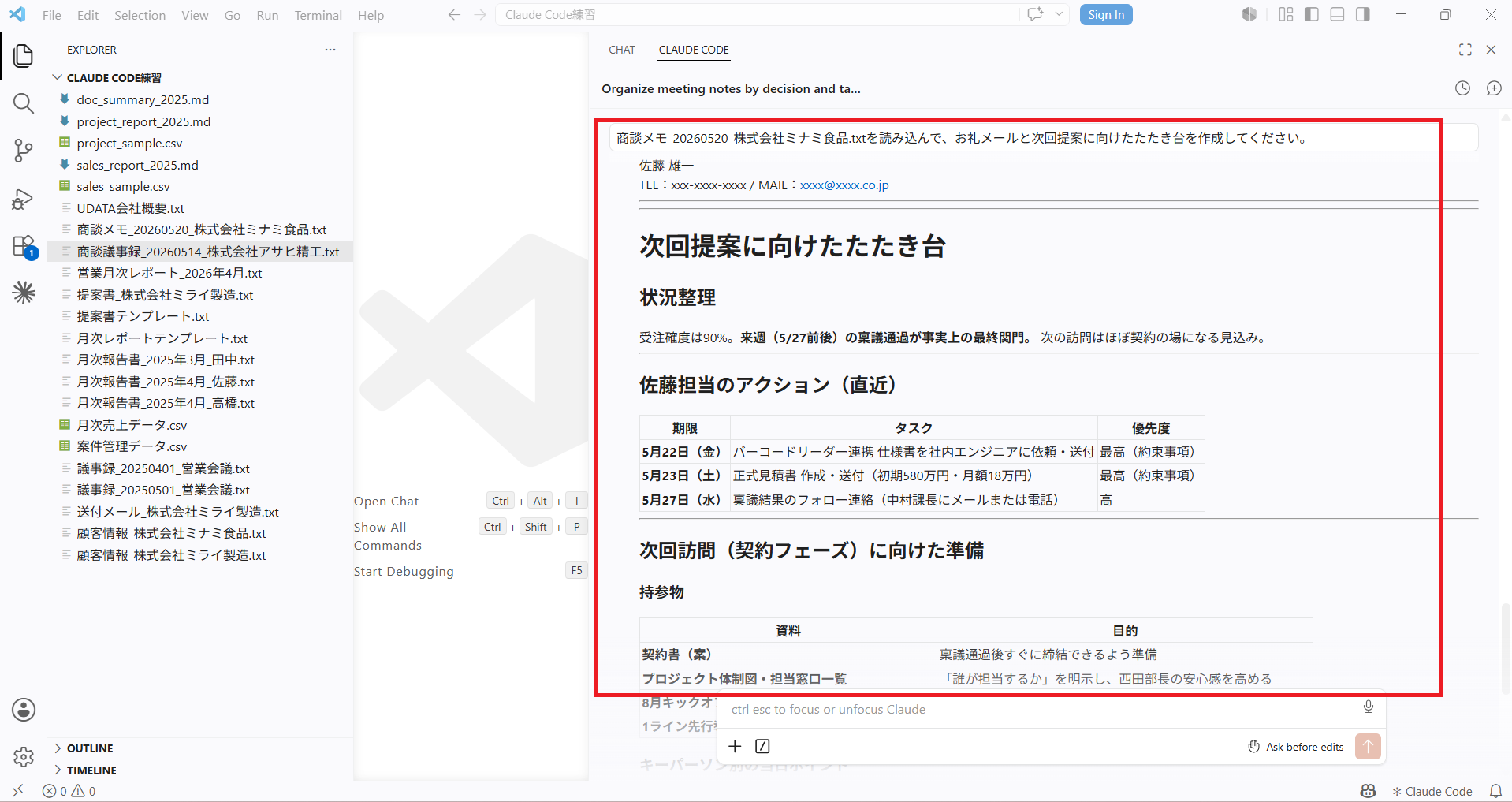This screenshot has width=1512, height=802.
Task: Focus the Claude prompt input field
Action: click(x=1041, y=709)
